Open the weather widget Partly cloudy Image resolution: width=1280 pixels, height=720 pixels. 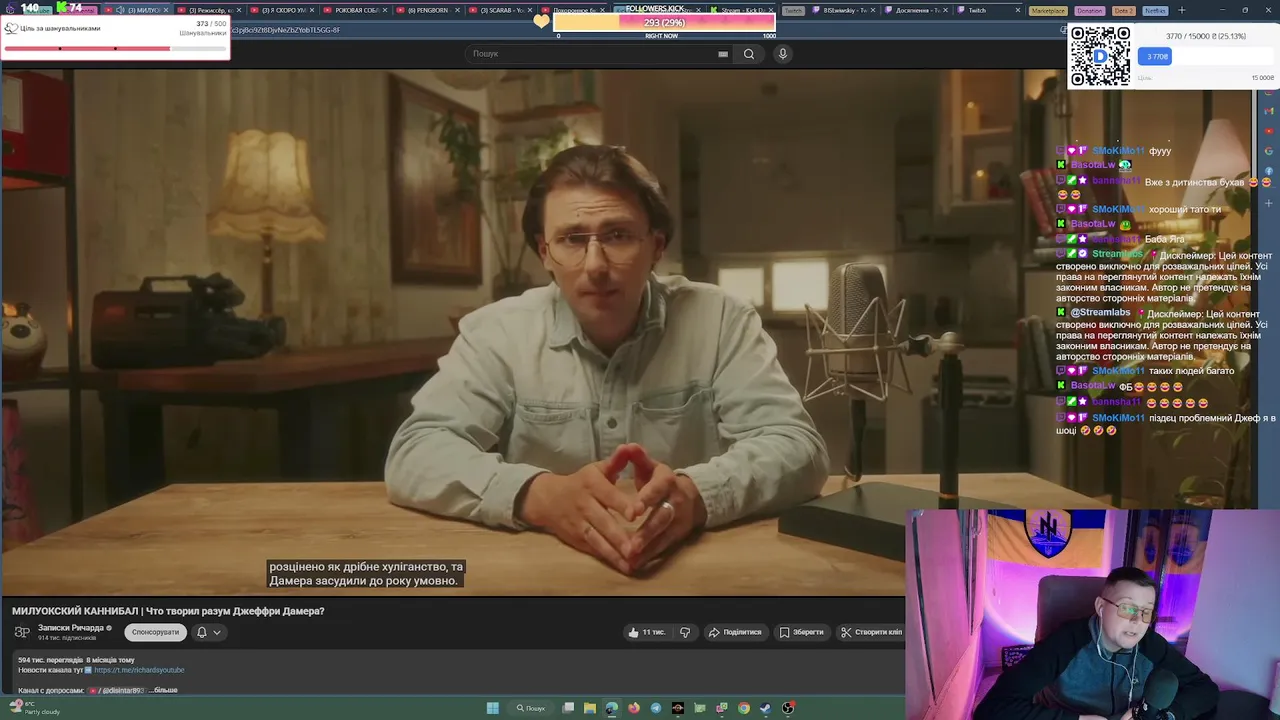coord(35,708)
